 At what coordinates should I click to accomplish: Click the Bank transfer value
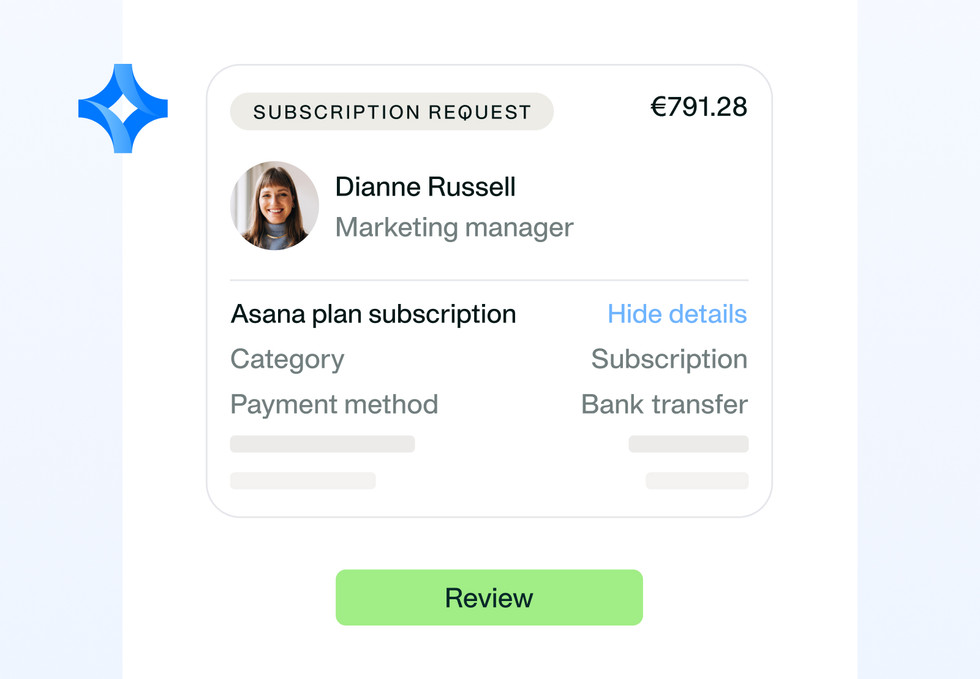click(664, 404)
